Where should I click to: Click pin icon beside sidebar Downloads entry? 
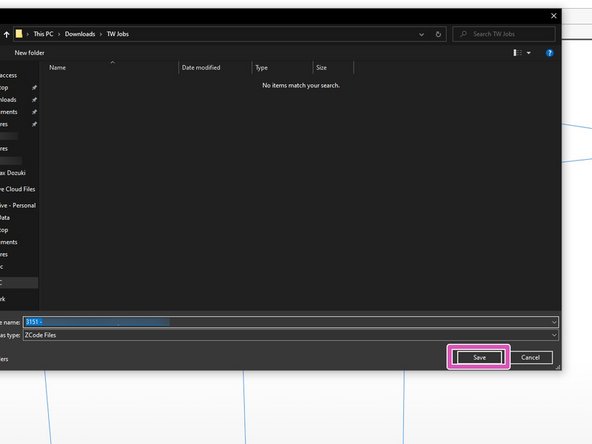coord(34,100)
